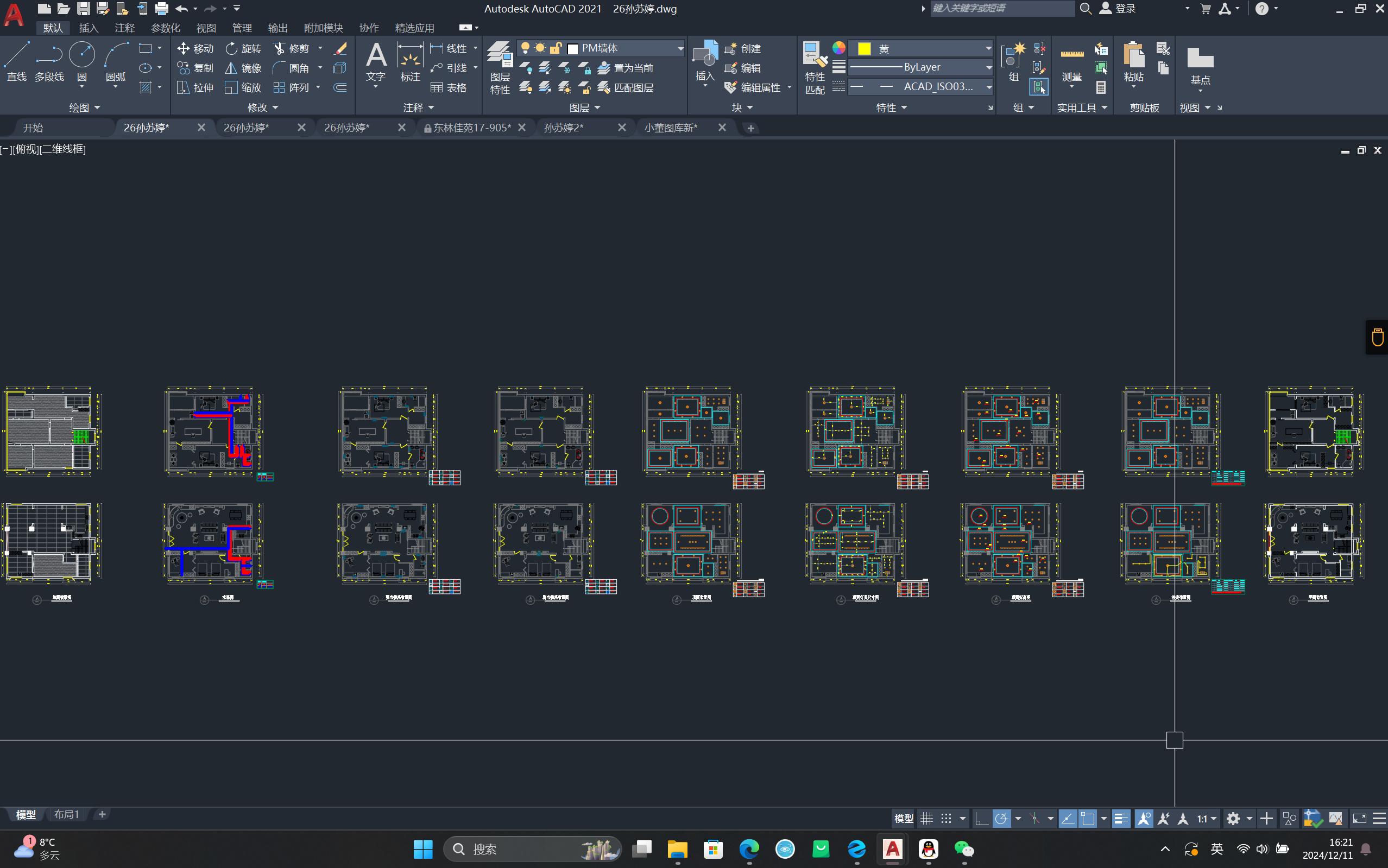Open the PM墙体 layer dropdown

coord(680,48)
